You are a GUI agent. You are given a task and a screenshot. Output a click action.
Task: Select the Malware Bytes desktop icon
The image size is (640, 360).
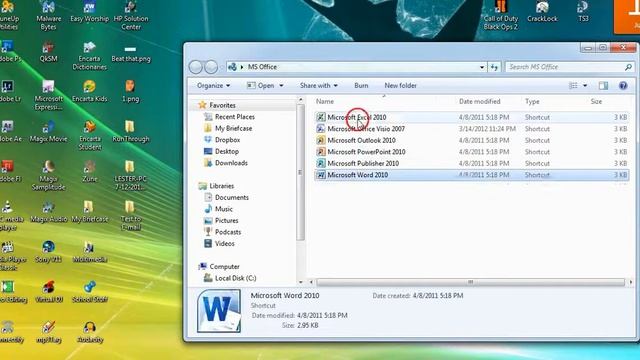coord(48,16)
